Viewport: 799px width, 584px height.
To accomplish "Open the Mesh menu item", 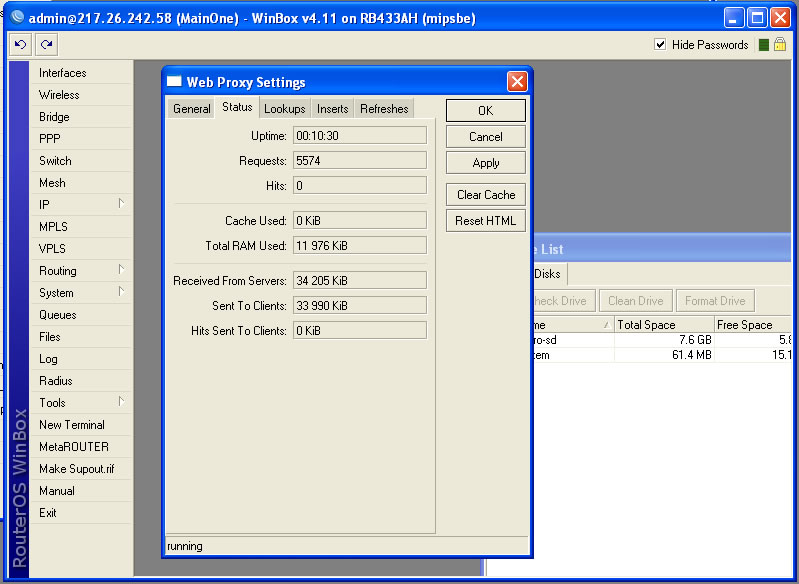I will pos(81,182).
